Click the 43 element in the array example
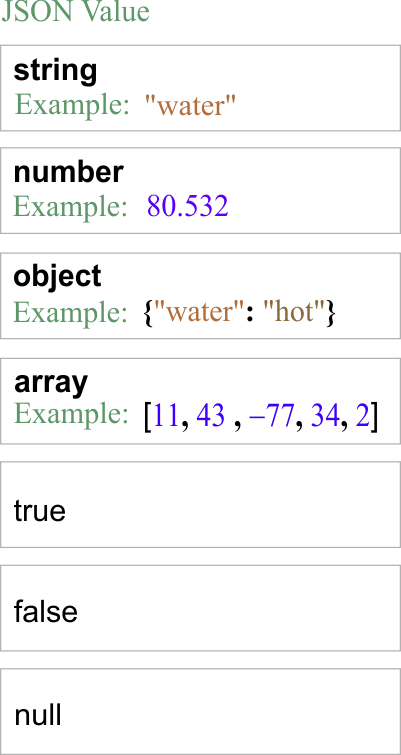The width and height of the screenshot is (401, 755). [x=210, y=416]
